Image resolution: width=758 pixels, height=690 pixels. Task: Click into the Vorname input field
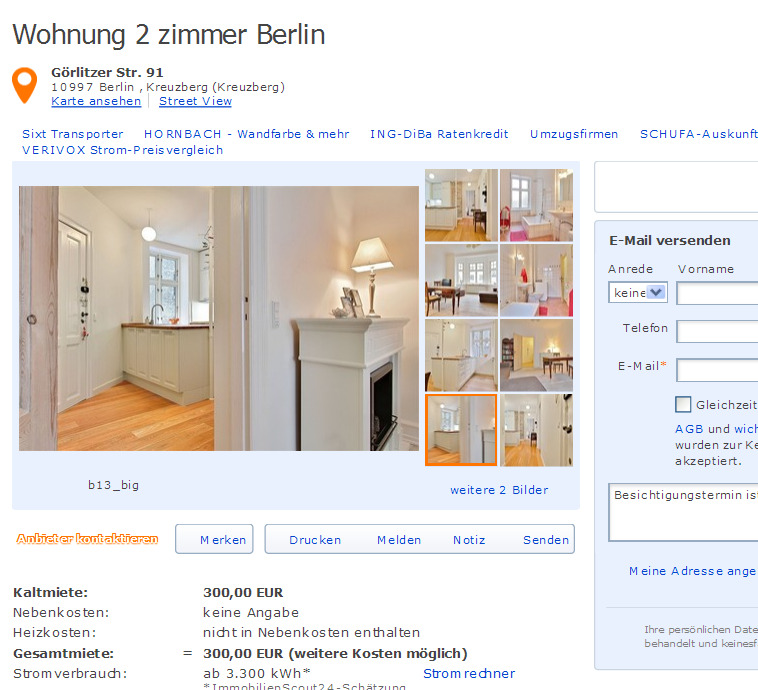click(717, 294)
